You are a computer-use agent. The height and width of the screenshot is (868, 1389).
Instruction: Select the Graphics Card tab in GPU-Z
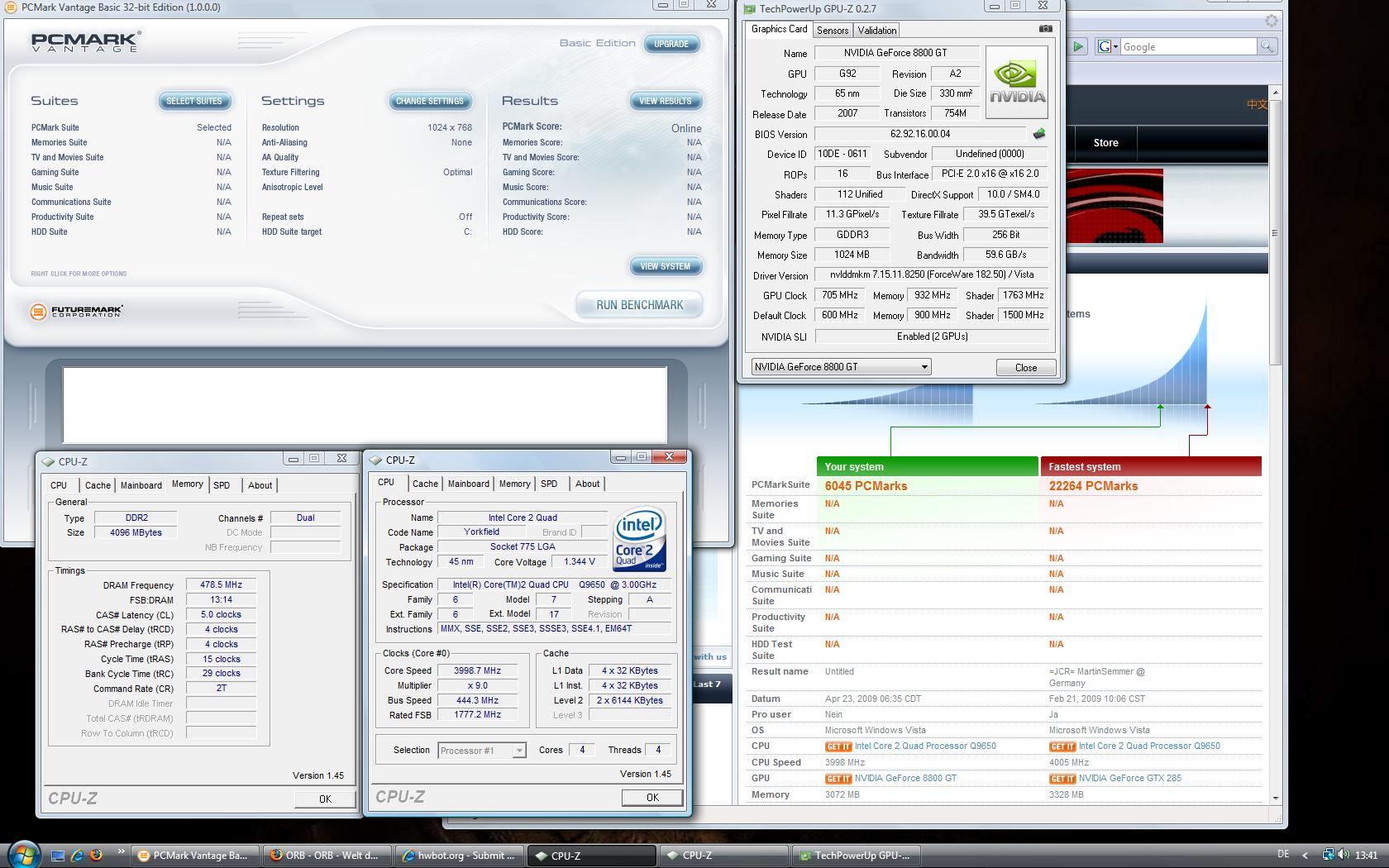click(779, 29)
